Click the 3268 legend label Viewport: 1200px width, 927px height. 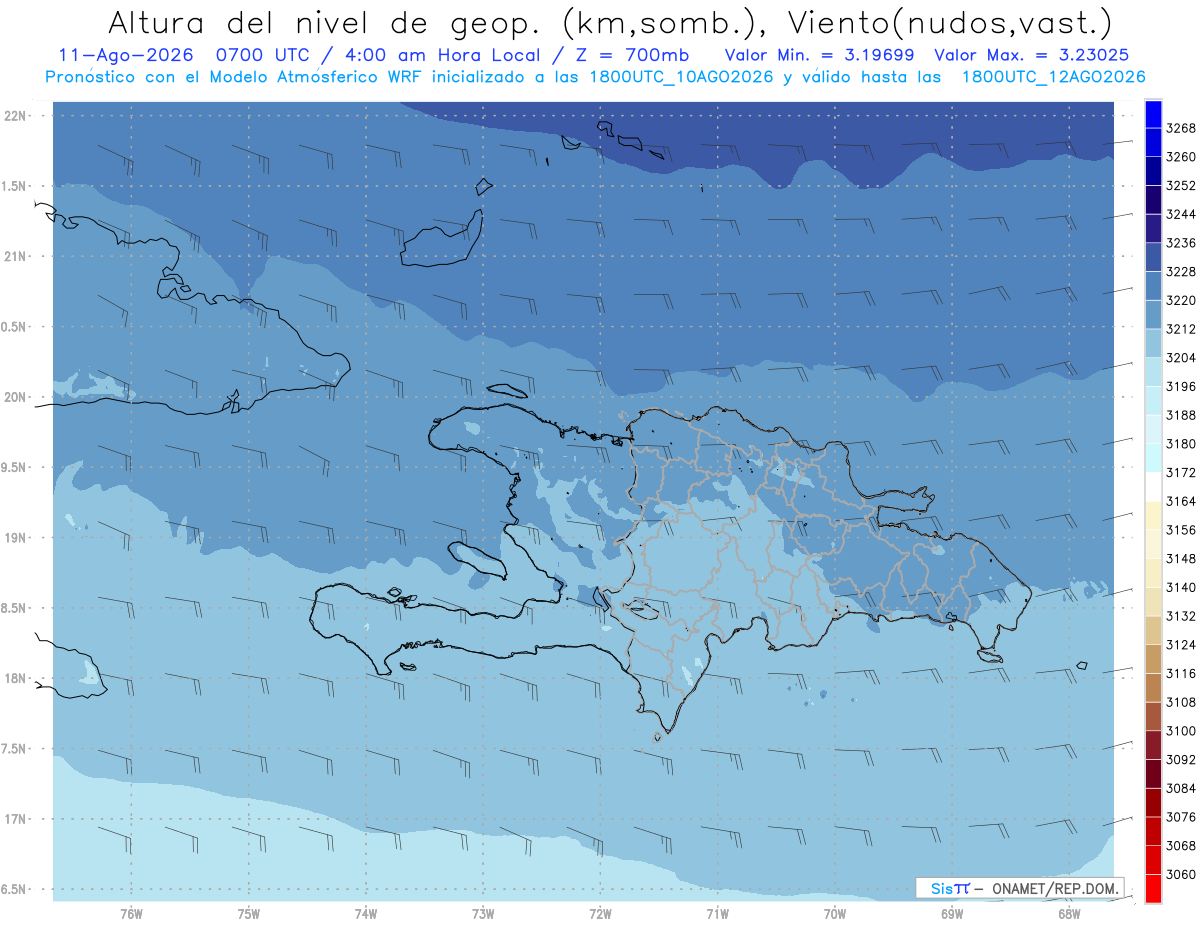pyautogui.click(x=1180, y=128)
